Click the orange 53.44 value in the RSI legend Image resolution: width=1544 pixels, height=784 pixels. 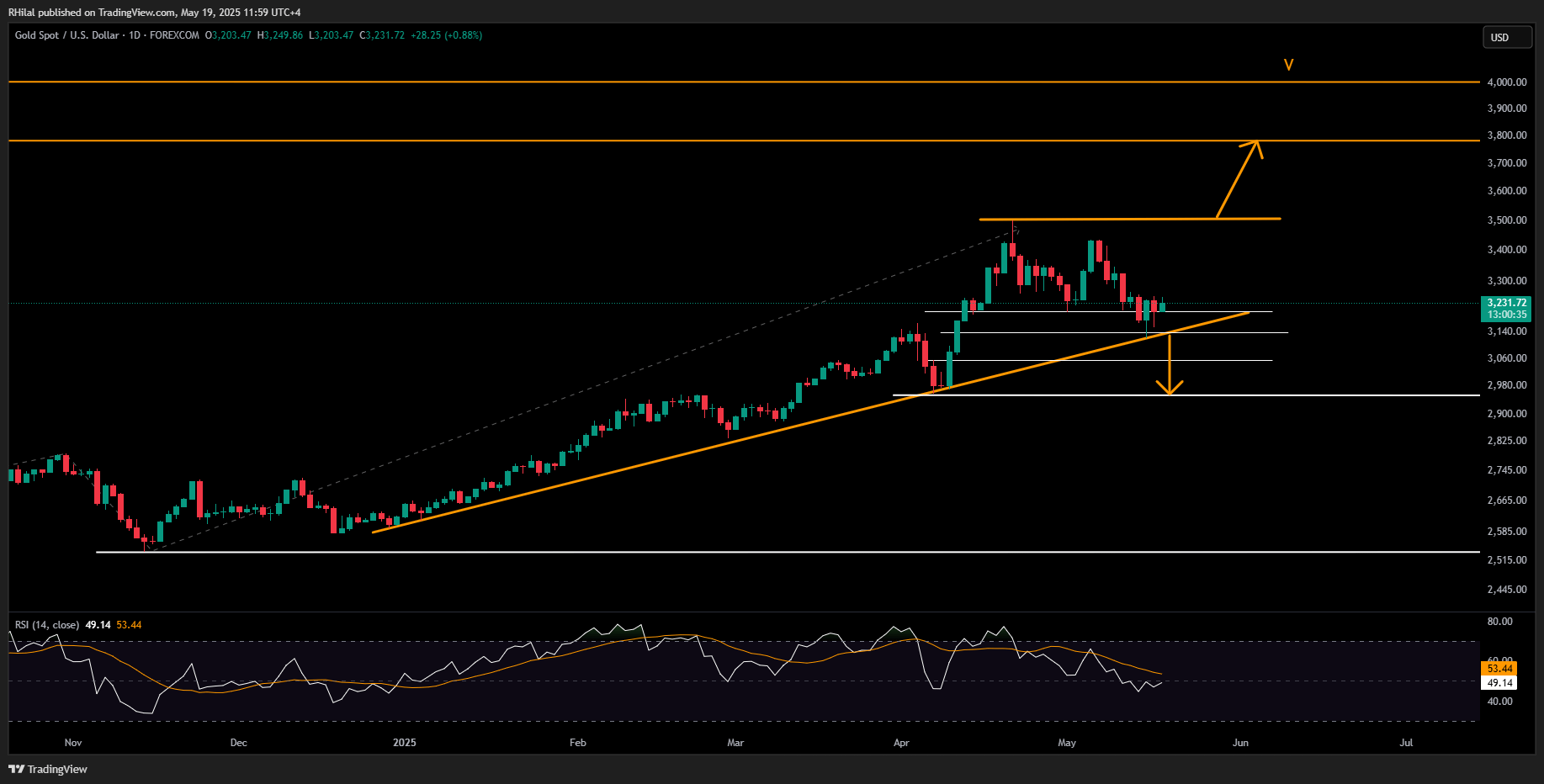pos(129,625)
